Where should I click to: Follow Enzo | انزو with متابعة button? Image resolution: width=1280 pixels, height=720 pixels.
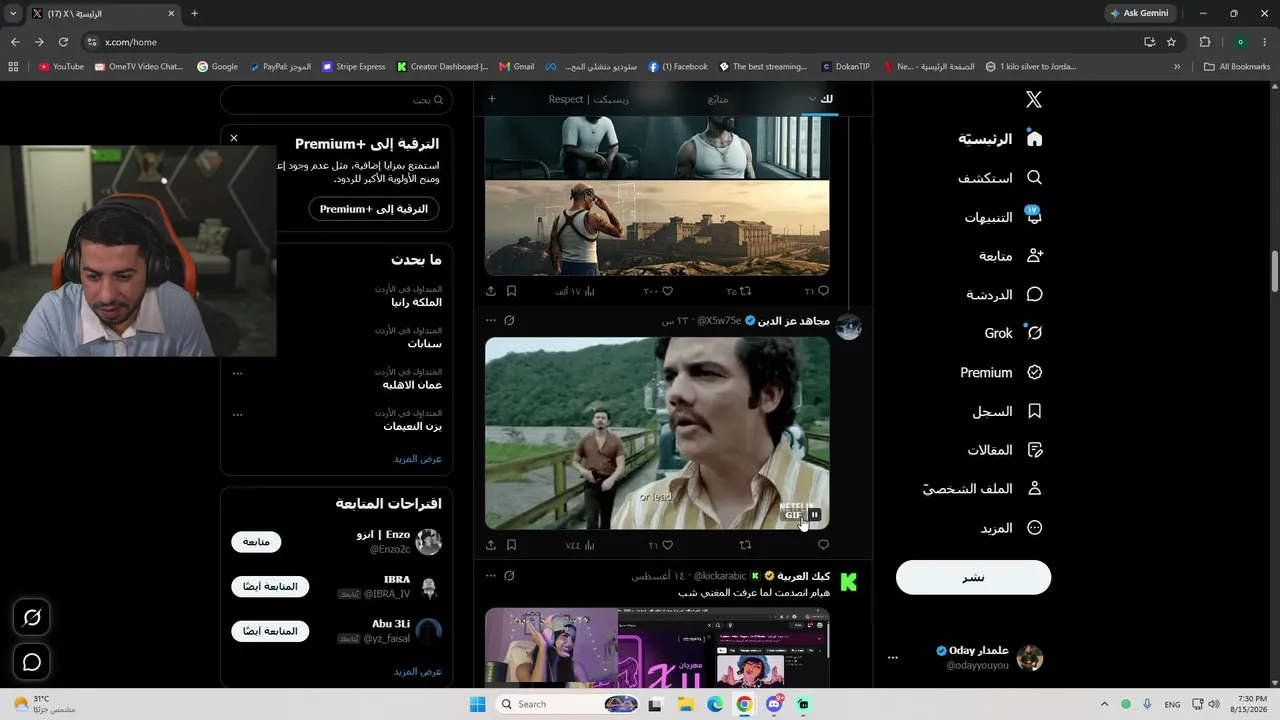[x=256, y=542]
